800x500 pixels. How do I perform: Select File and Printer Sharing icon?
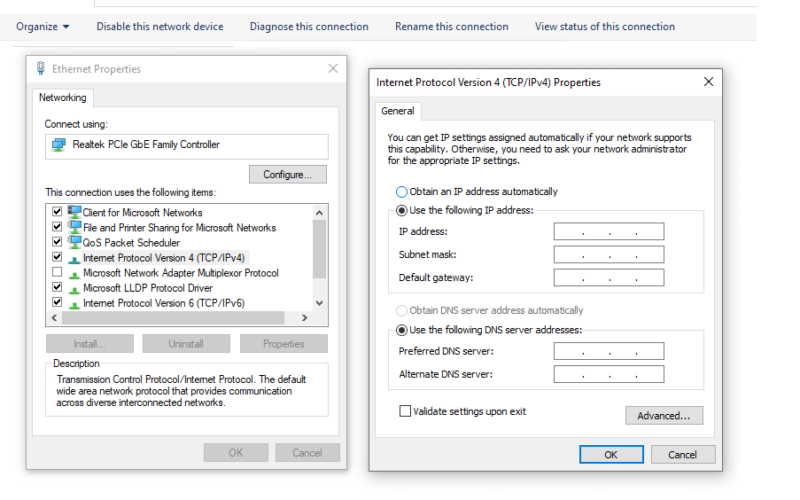74,227
